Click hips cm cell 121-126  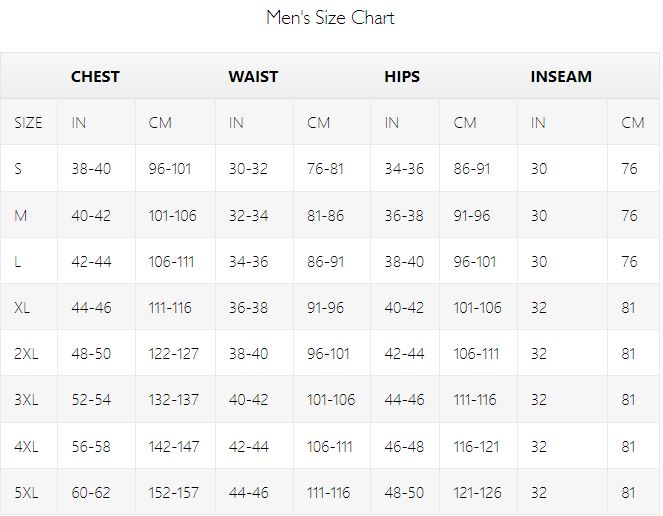(x=477, y=492)
